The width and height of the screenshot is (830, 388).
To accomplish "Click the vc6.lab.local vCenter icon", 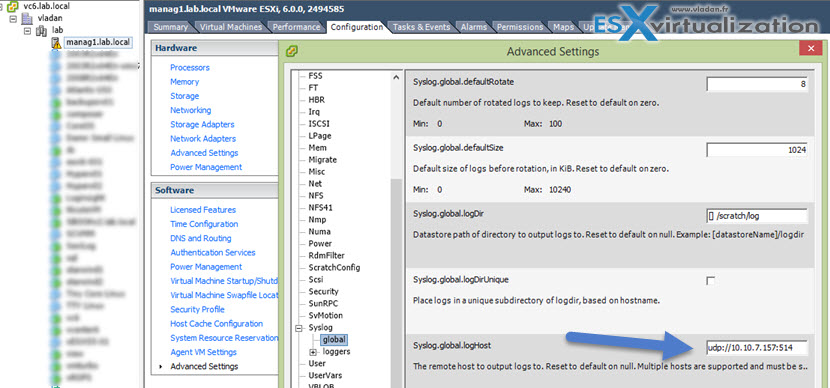I will tap(13, 6).
